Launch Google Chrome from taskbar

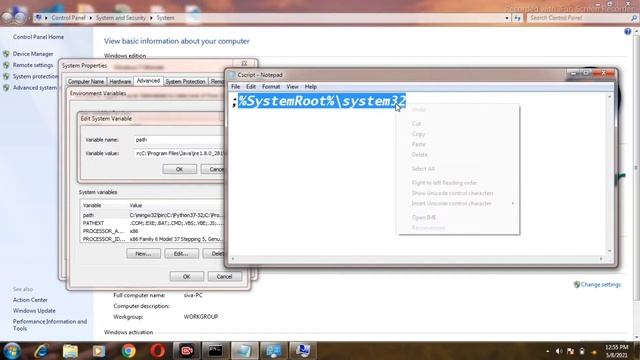click(128, 351)
